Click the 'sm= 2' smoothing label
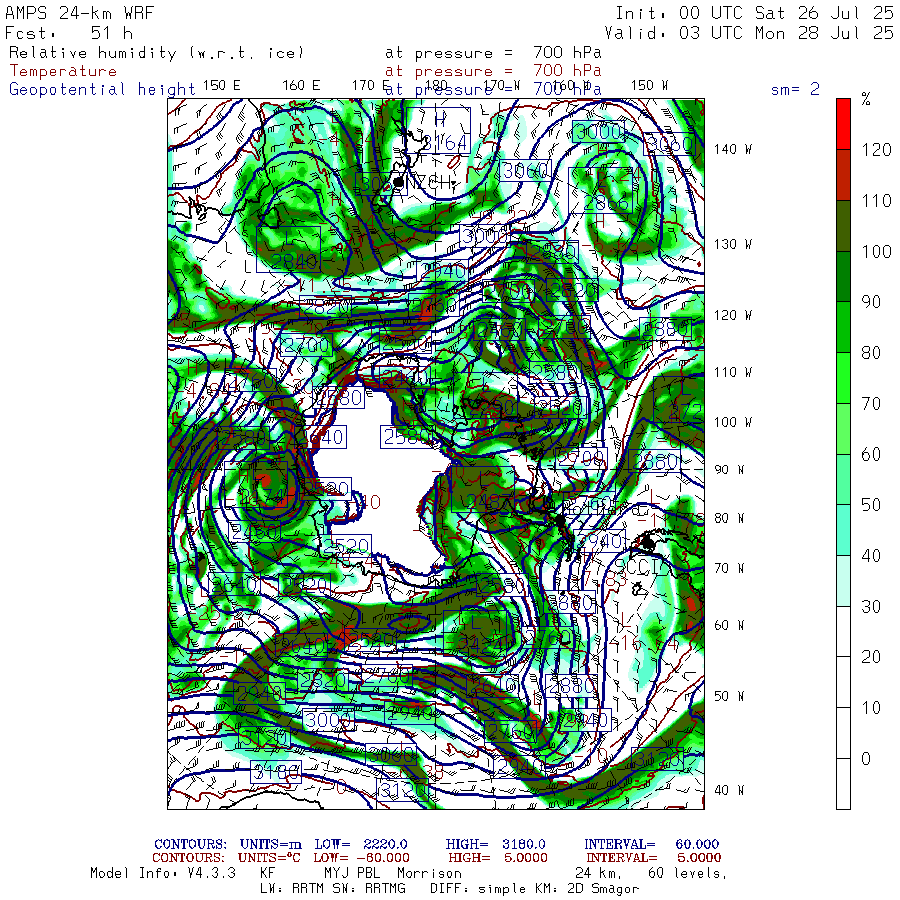This screenshot has width=900, height=900. click(795, 89)
